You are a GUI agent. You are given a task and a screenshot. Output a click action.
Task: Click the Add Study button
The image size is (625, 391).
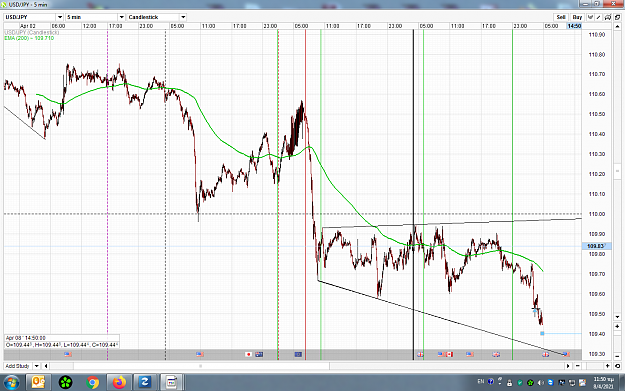(x=18, y=366)
